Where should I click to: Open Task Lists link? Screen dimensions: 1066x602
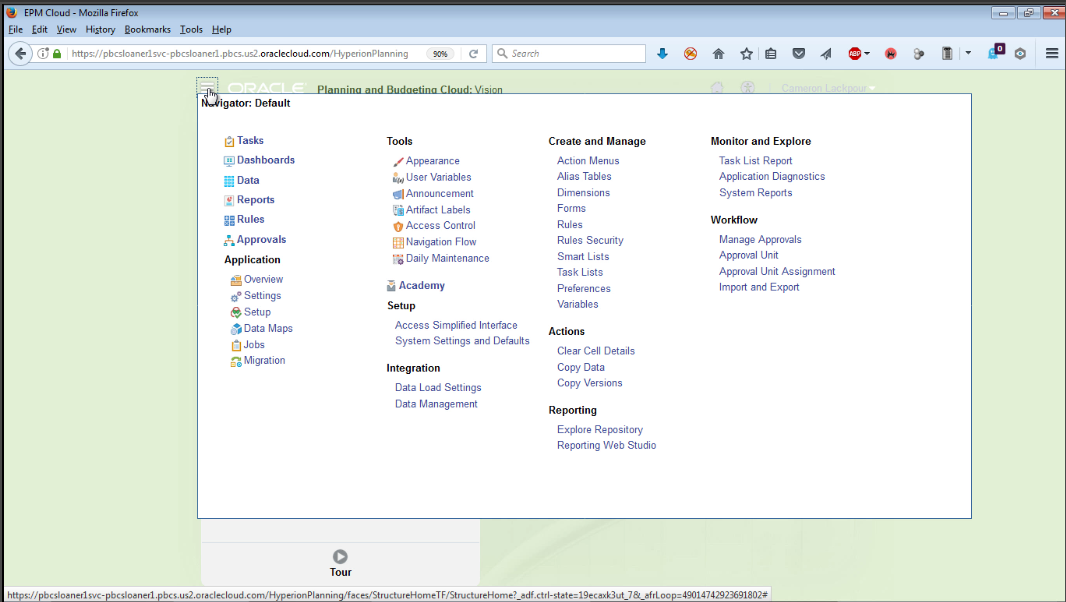580,272
